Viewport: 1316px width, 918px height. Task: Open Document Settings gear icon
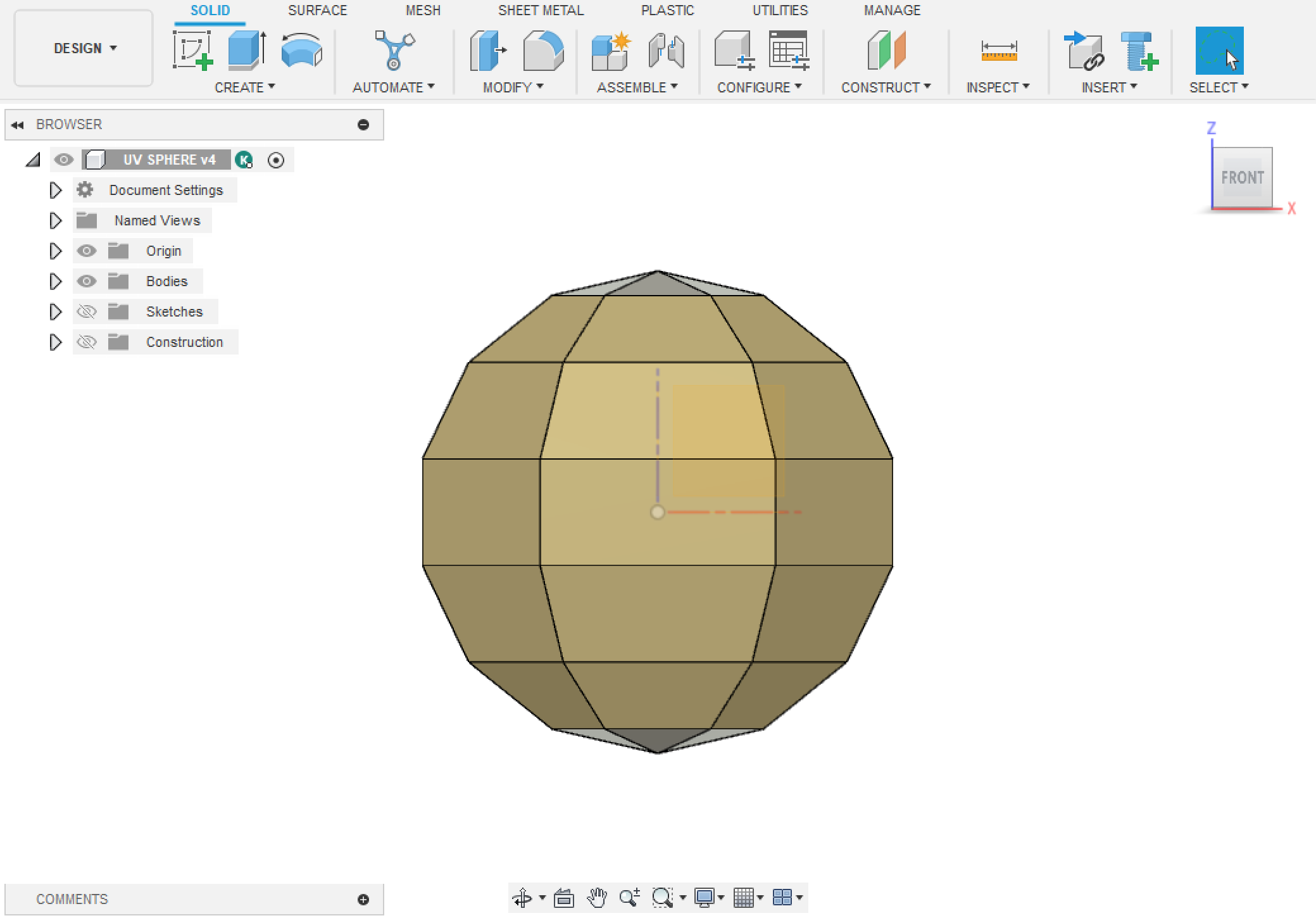point(85,190)
